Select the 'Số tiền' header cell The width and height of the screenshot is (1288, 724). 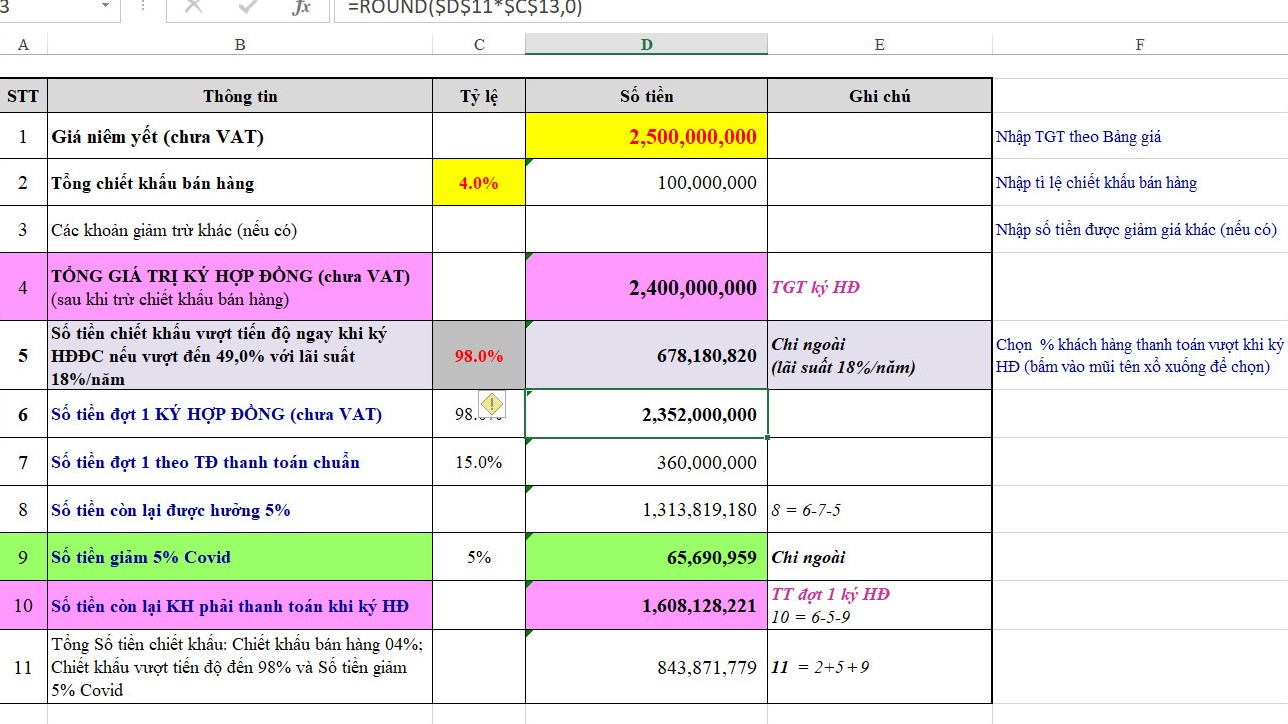coord(646,96)
